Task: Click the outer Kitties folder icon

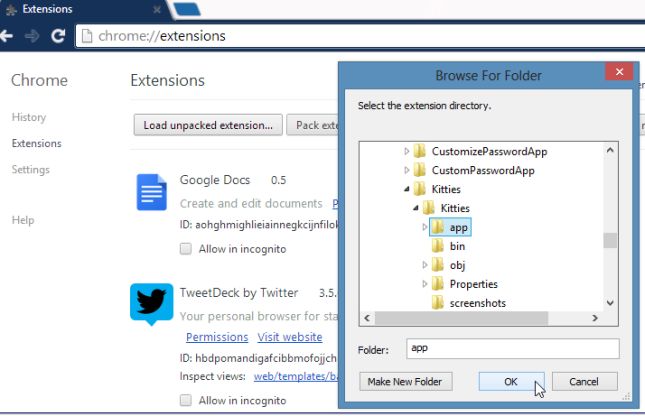Action: click(x=420, y=189)
